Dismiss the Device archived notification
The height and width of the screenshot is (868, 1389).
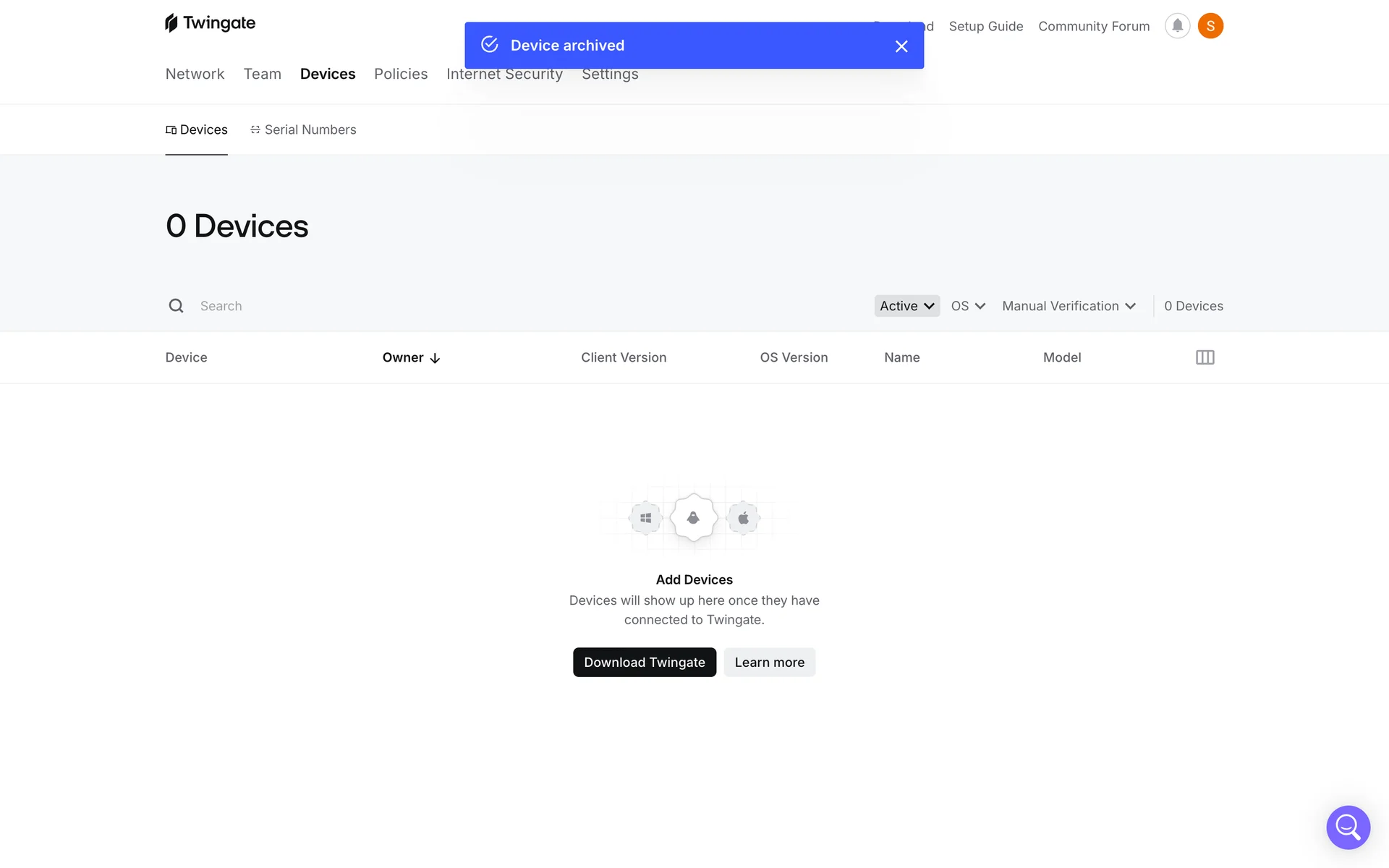pos(901,46)
